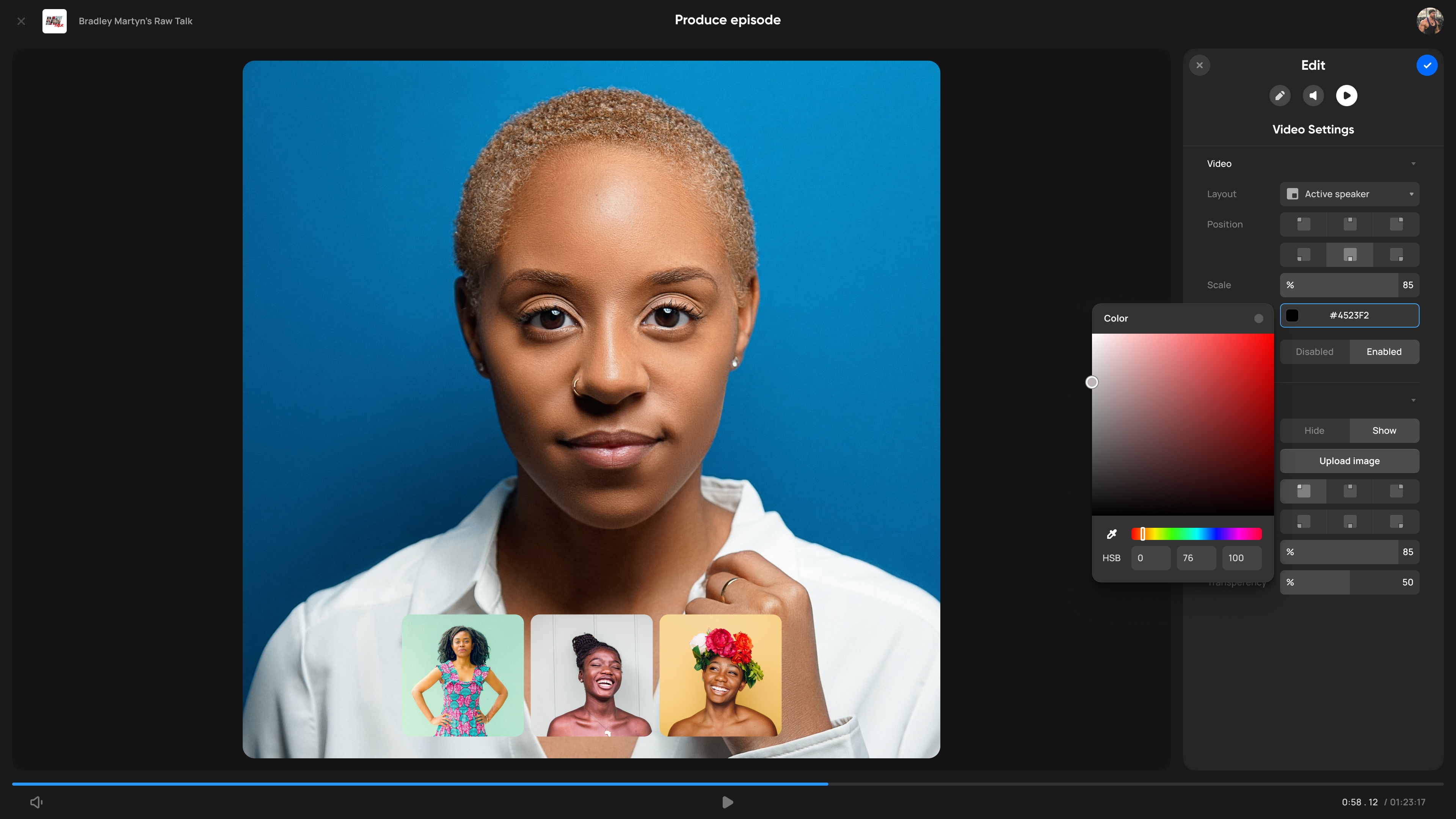
Task: Switch background toggle to Disabled
Action: pyautogui.click(x=1314, y=351)
